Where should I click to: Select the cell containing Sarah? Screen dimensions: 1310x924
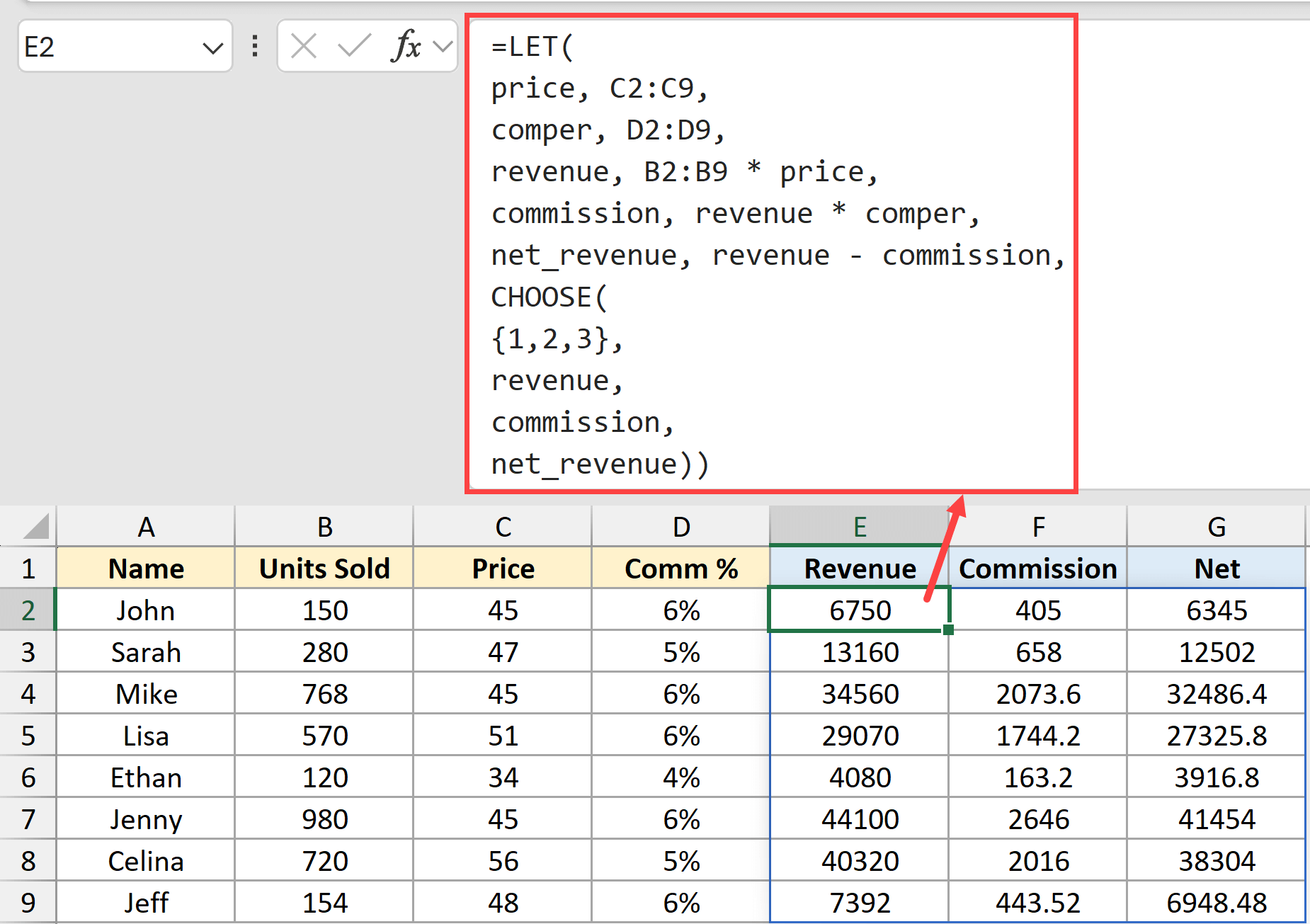coord(146,651)
